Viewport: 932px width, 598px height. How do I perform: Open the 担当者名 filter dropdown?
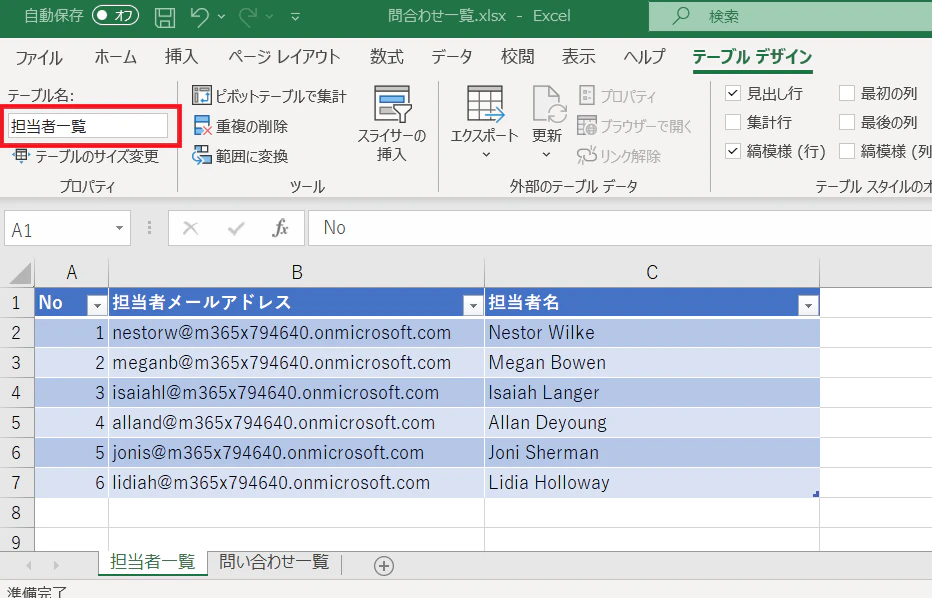(x=808, y=306)
